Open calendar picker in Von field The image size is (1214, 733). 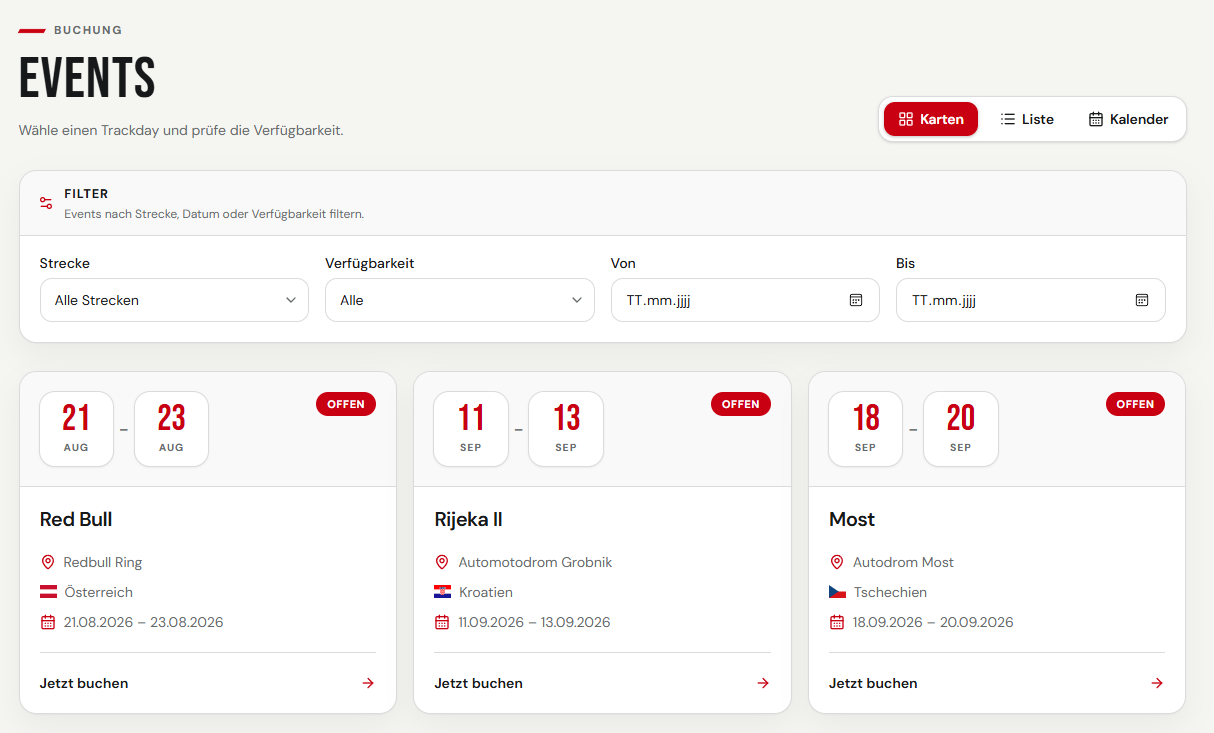click(x=856, y=300)
